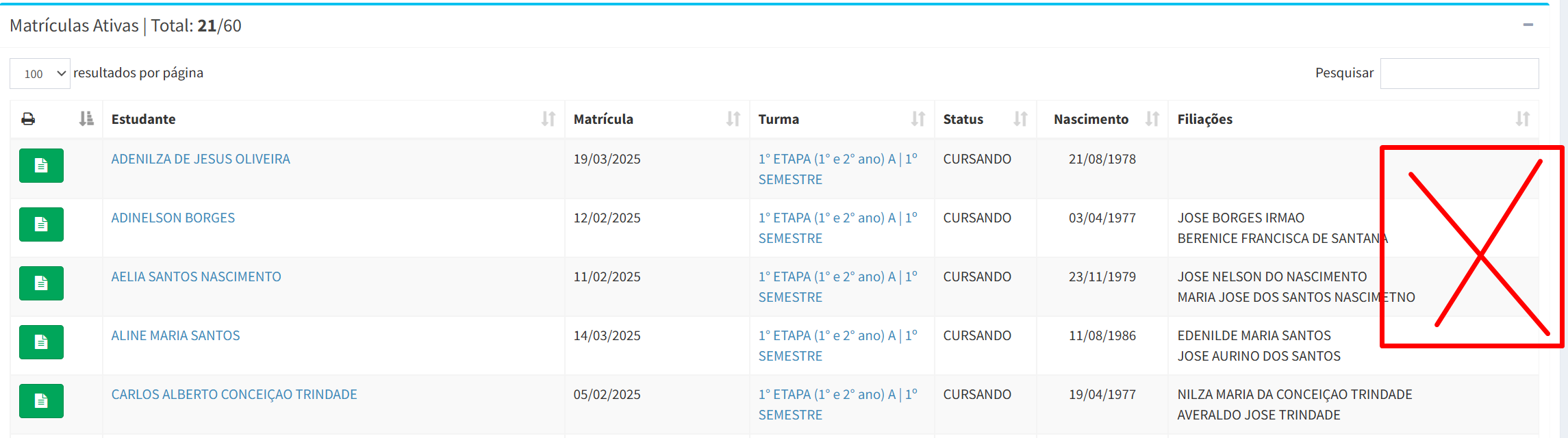Sort table by Turma column
Viewport: 1568px width, 438px height.
coord(842,119)
